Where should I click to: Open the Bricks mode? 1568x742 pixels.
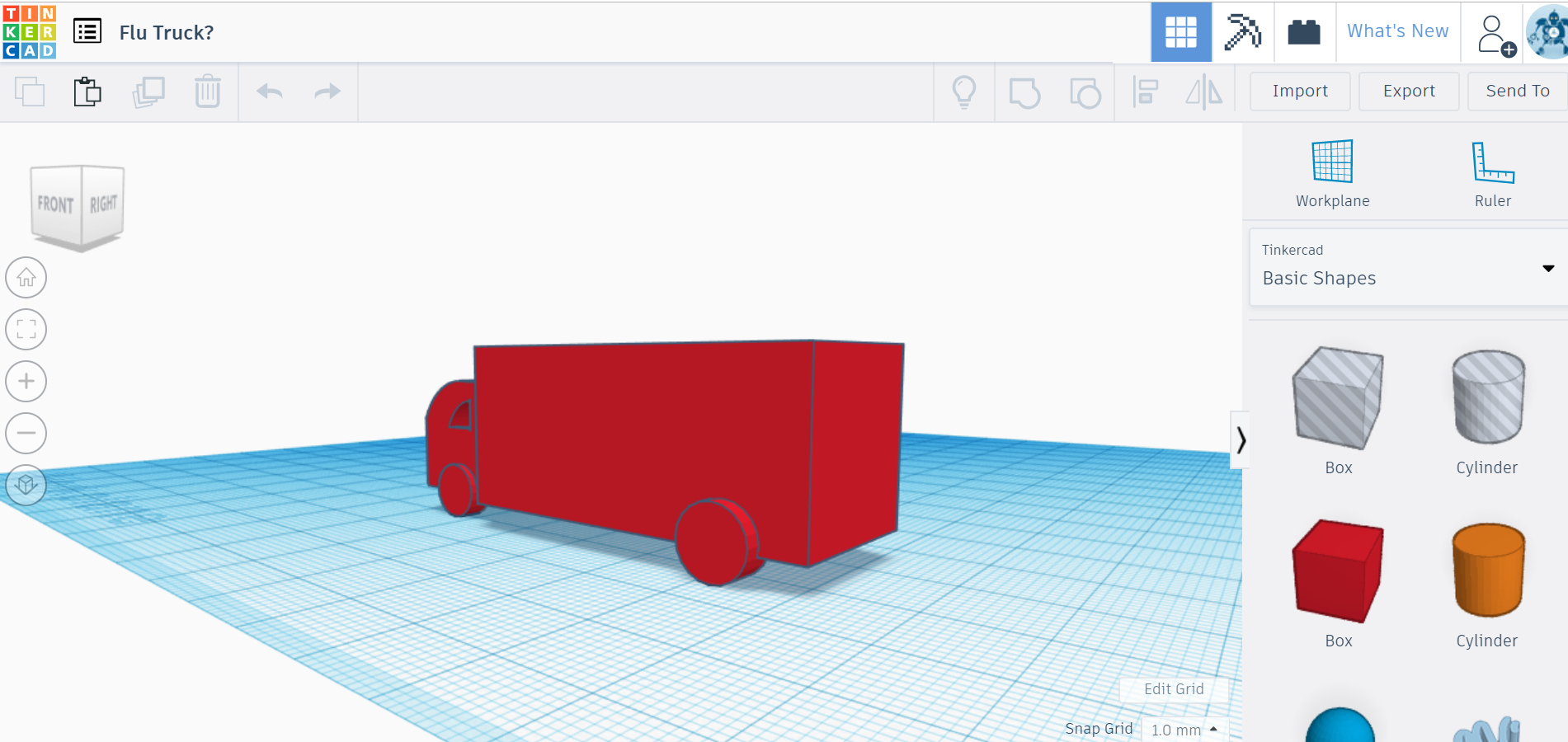point(1304,31)
